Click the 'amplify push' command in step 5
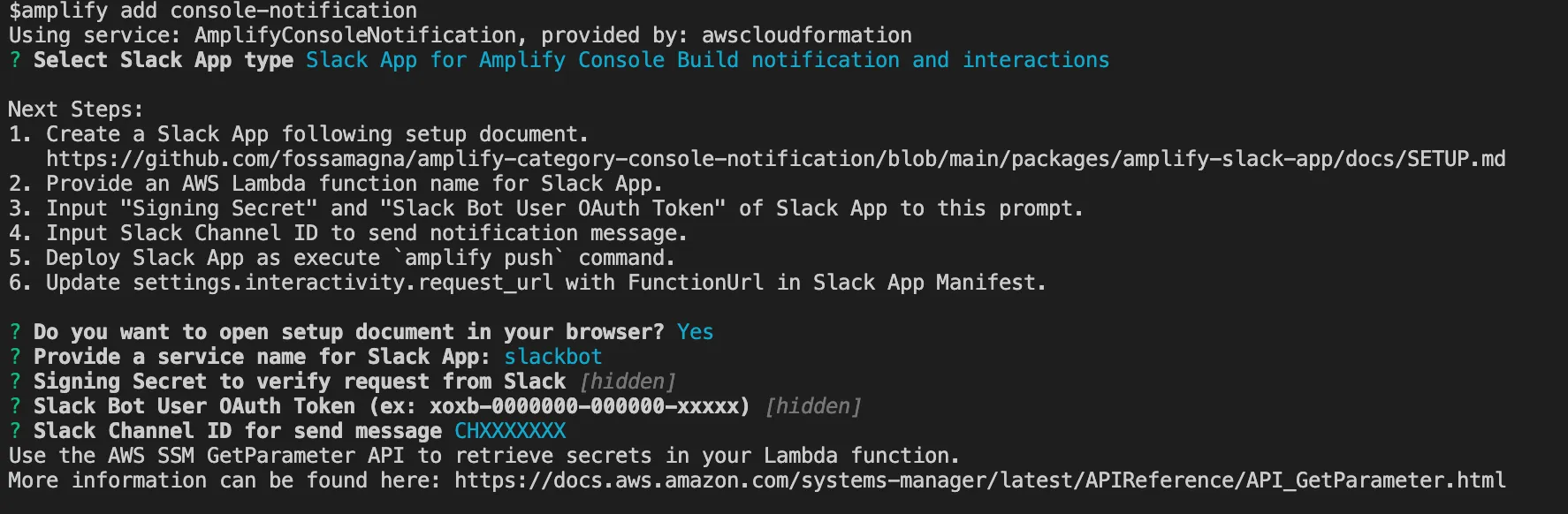This screenshot has height=514, width=1568. pos(479,258)
